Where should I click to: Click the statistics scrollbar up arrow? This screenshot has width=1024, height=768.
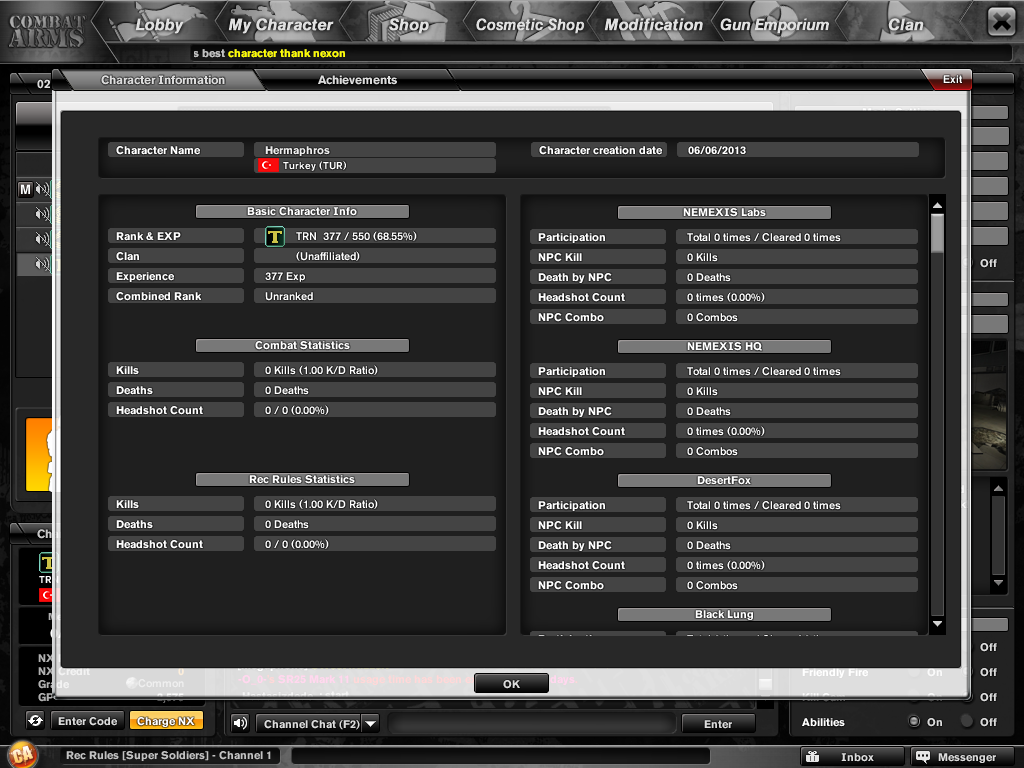(x=937, y=205)
